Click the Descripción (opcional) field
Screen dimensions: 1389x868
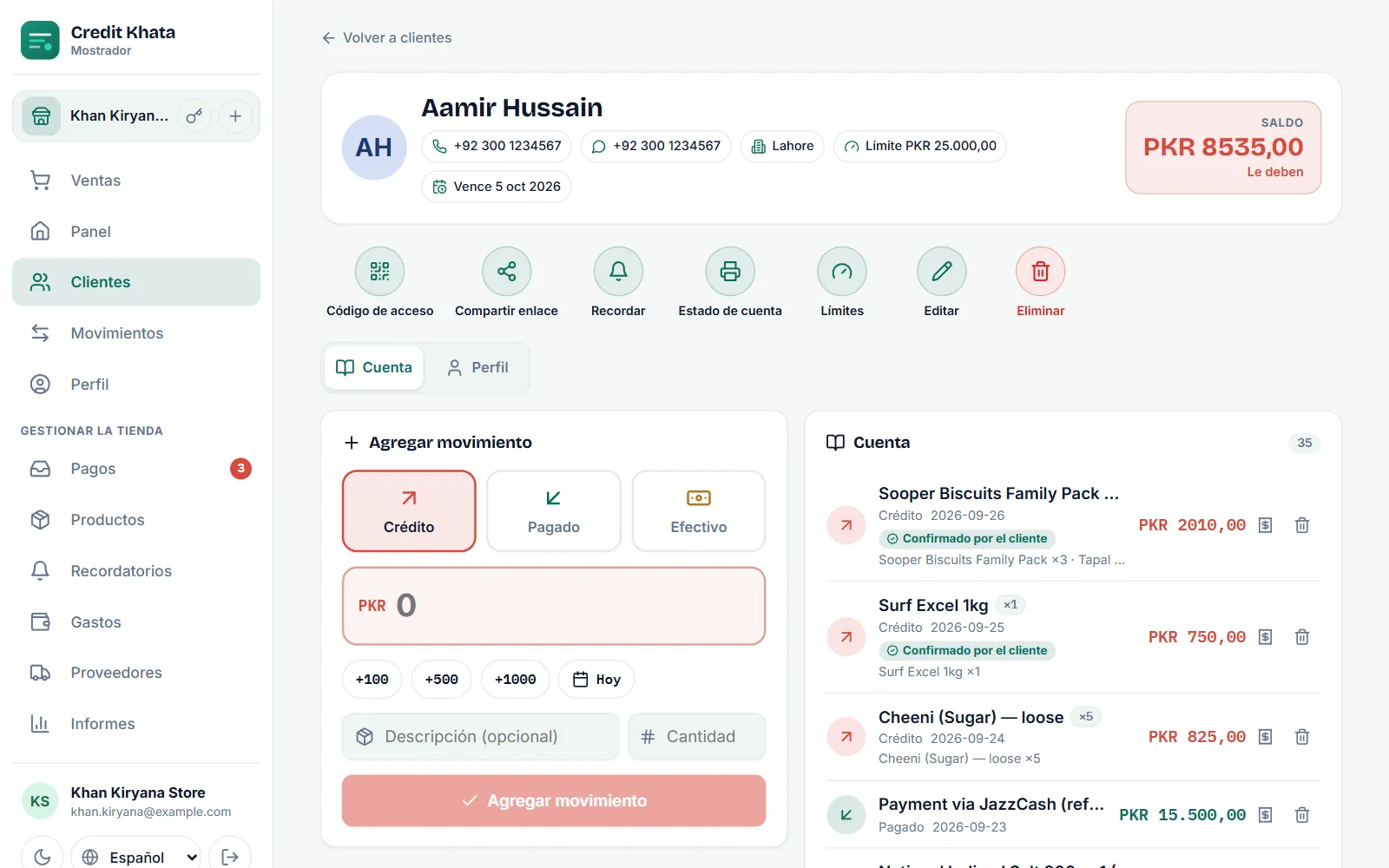point(481,737)
